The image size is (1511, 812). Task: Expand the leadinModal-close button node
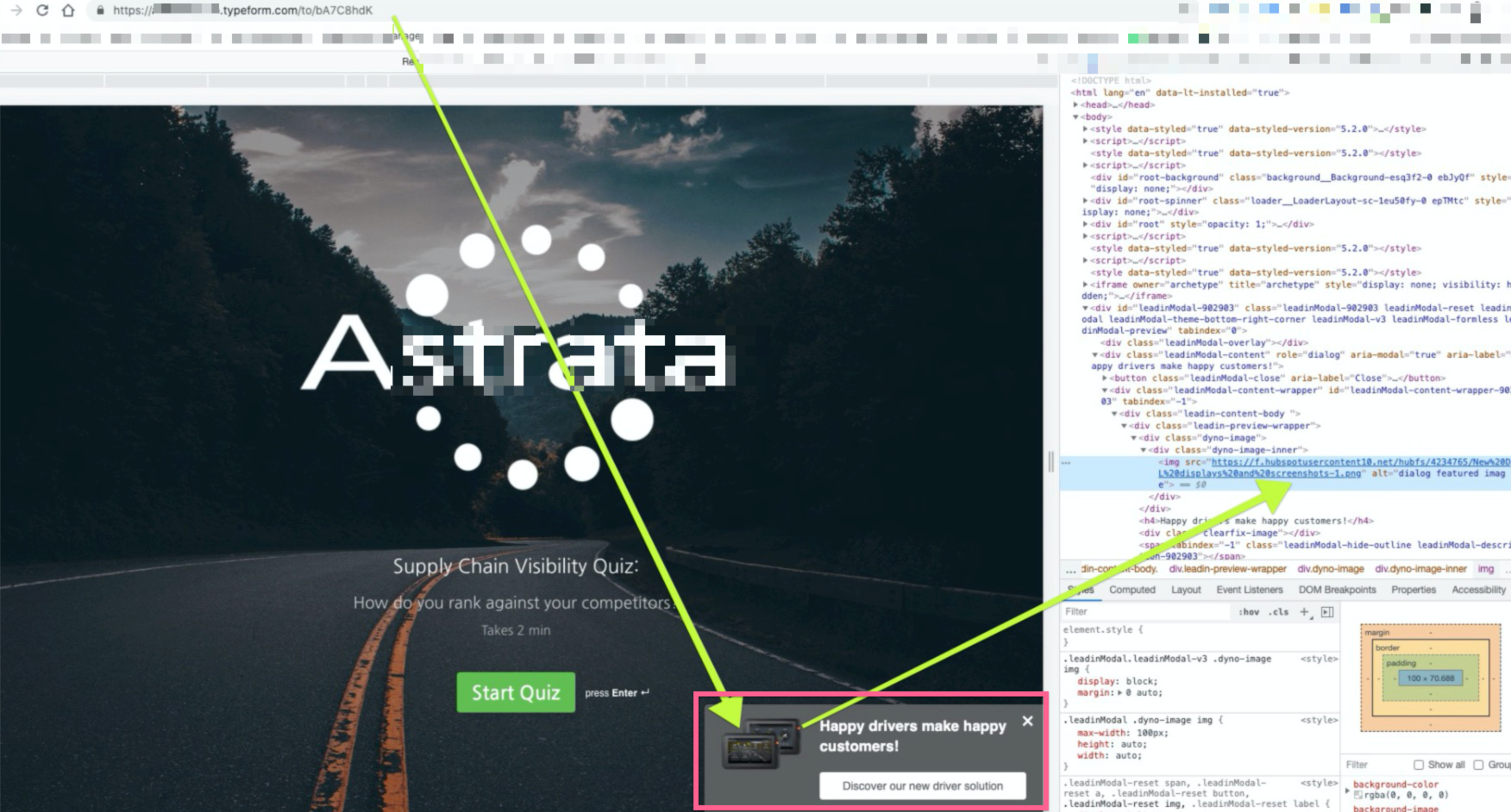click(1105, 378)
